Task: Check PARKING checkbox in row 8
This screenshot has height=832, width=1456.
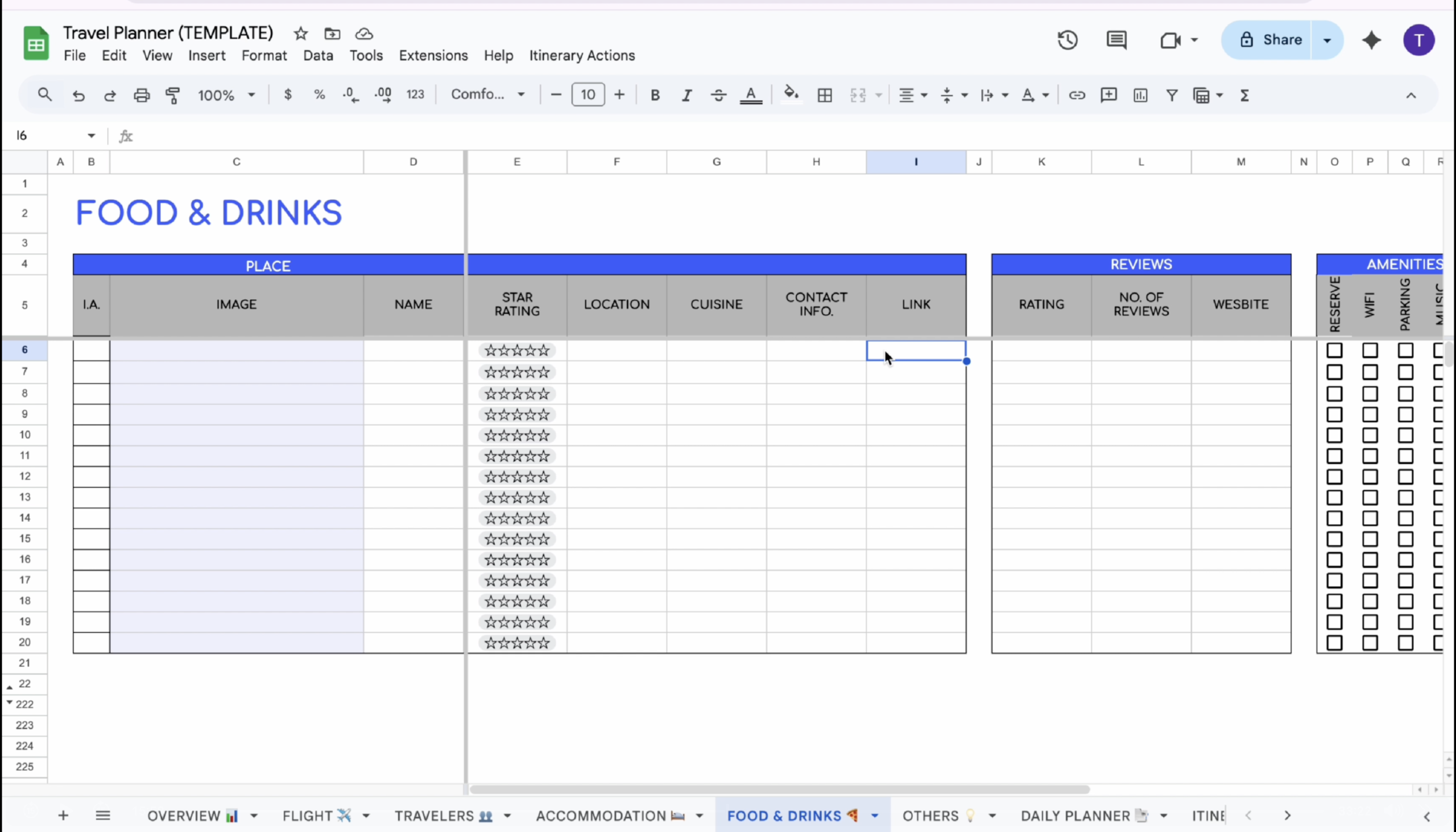Action: coord(1405,394)
